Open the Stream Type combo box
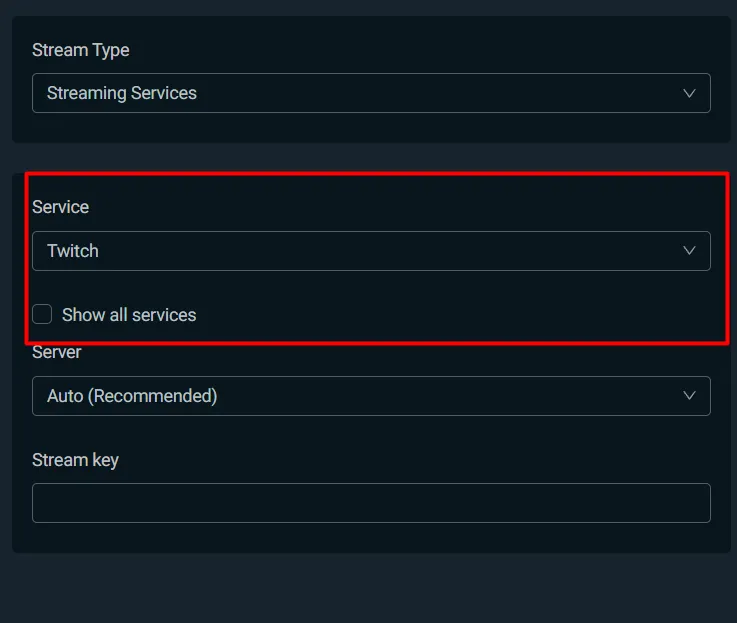This screenshot has height=623, width=737. pyautogui.click(x=370, y=93)
